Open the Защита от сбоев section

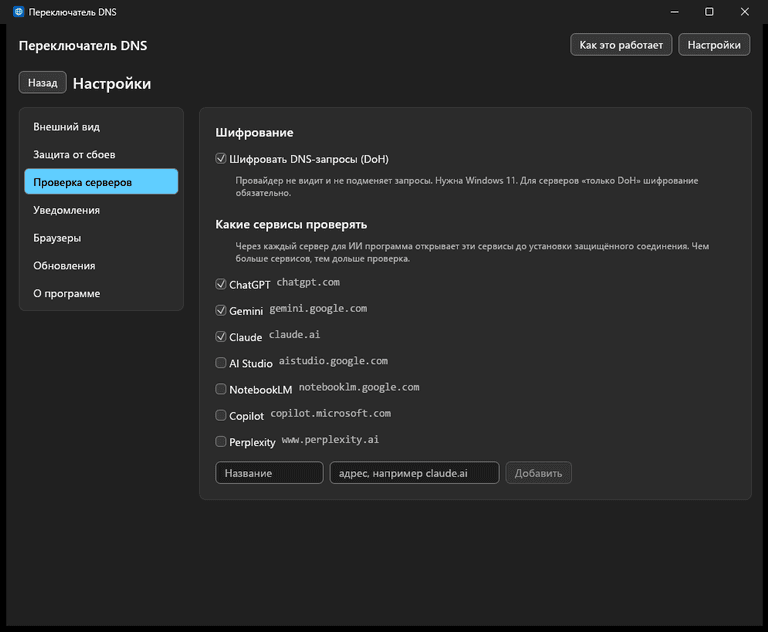pos(101,154)
